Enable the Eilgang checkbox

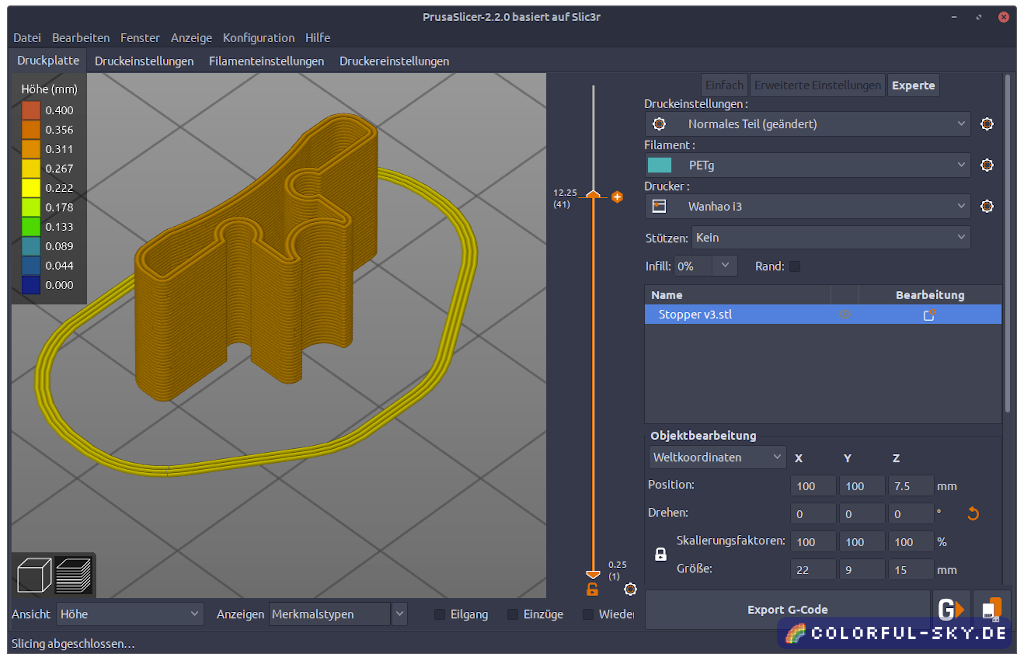(x=440, y=614)
